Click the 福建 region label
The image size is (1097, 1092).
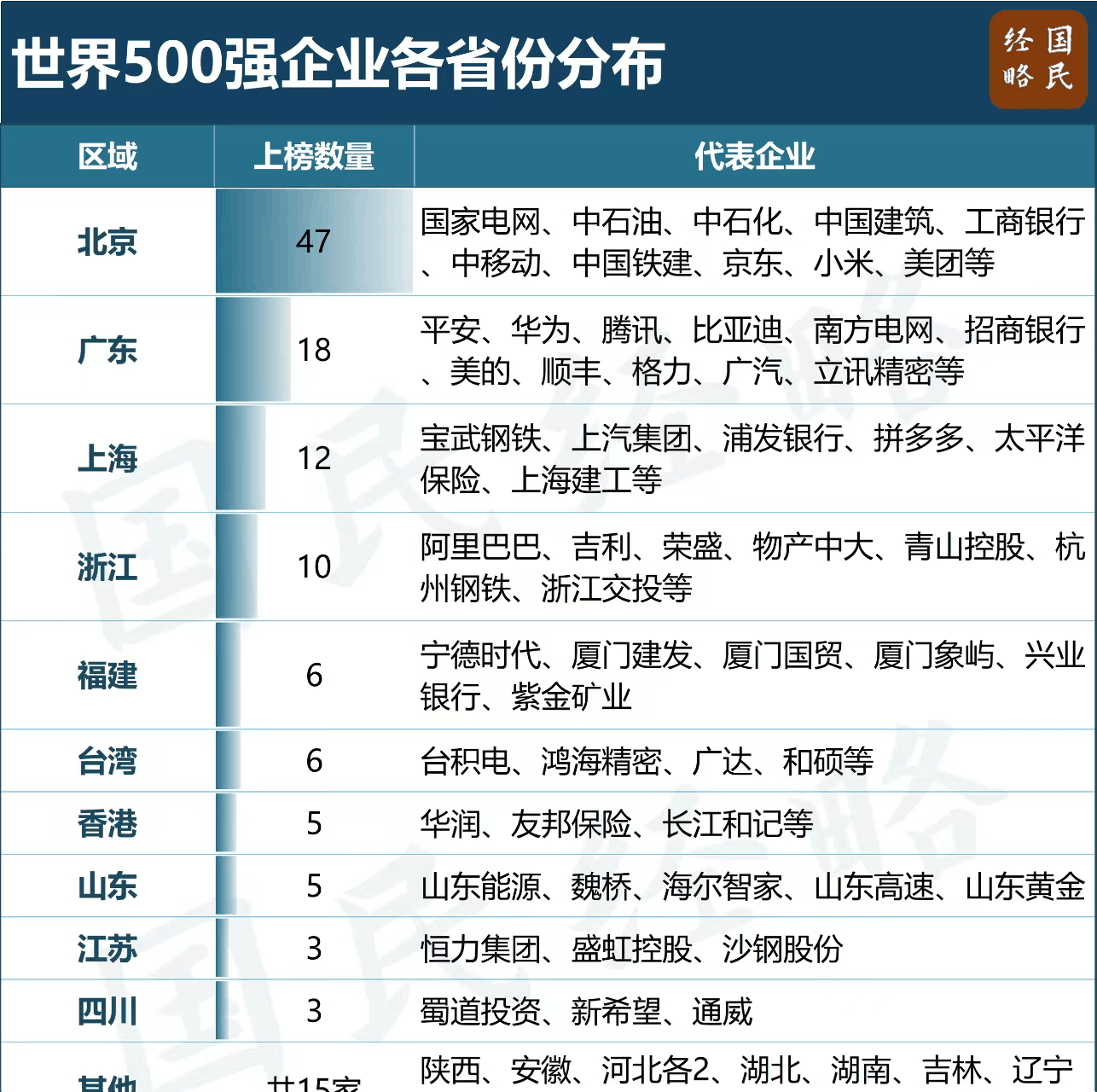point(107,676)
